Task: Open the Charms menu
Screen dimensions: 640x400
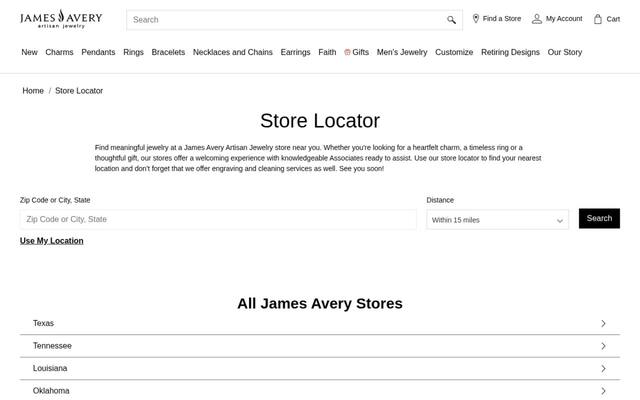Action: [x=59, y=52]
